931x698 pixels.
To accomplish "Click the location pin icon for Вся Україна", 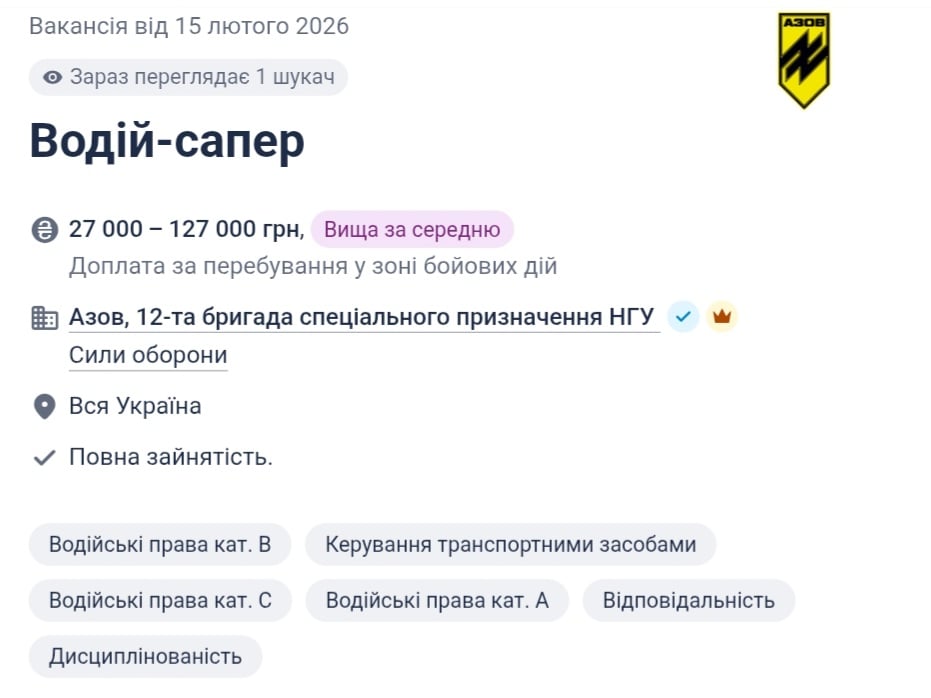I will 41,406.
